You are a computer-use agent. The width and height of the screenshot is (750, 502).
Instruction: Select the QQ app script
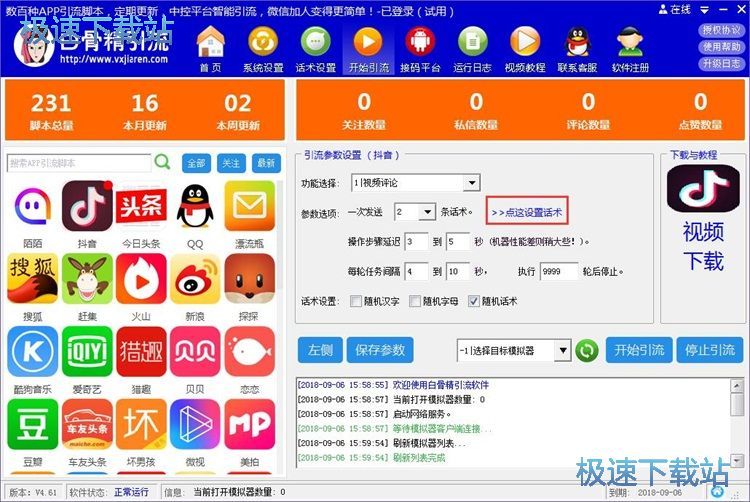pos(195,207)
